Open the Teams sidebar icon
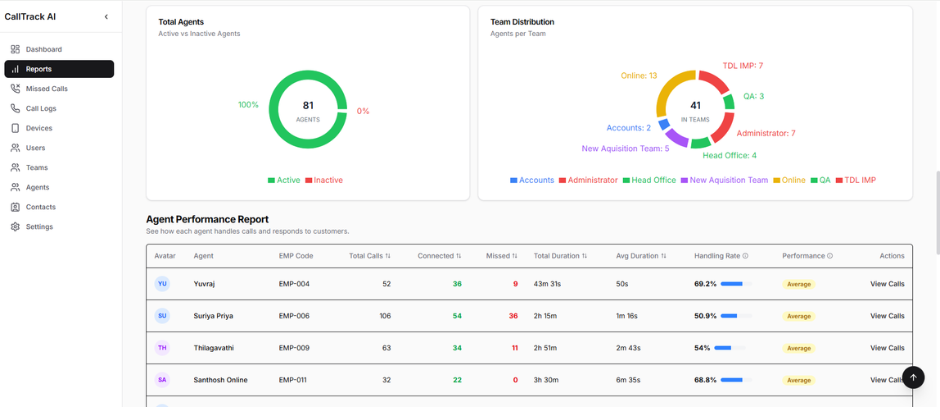 click(16, 168)
